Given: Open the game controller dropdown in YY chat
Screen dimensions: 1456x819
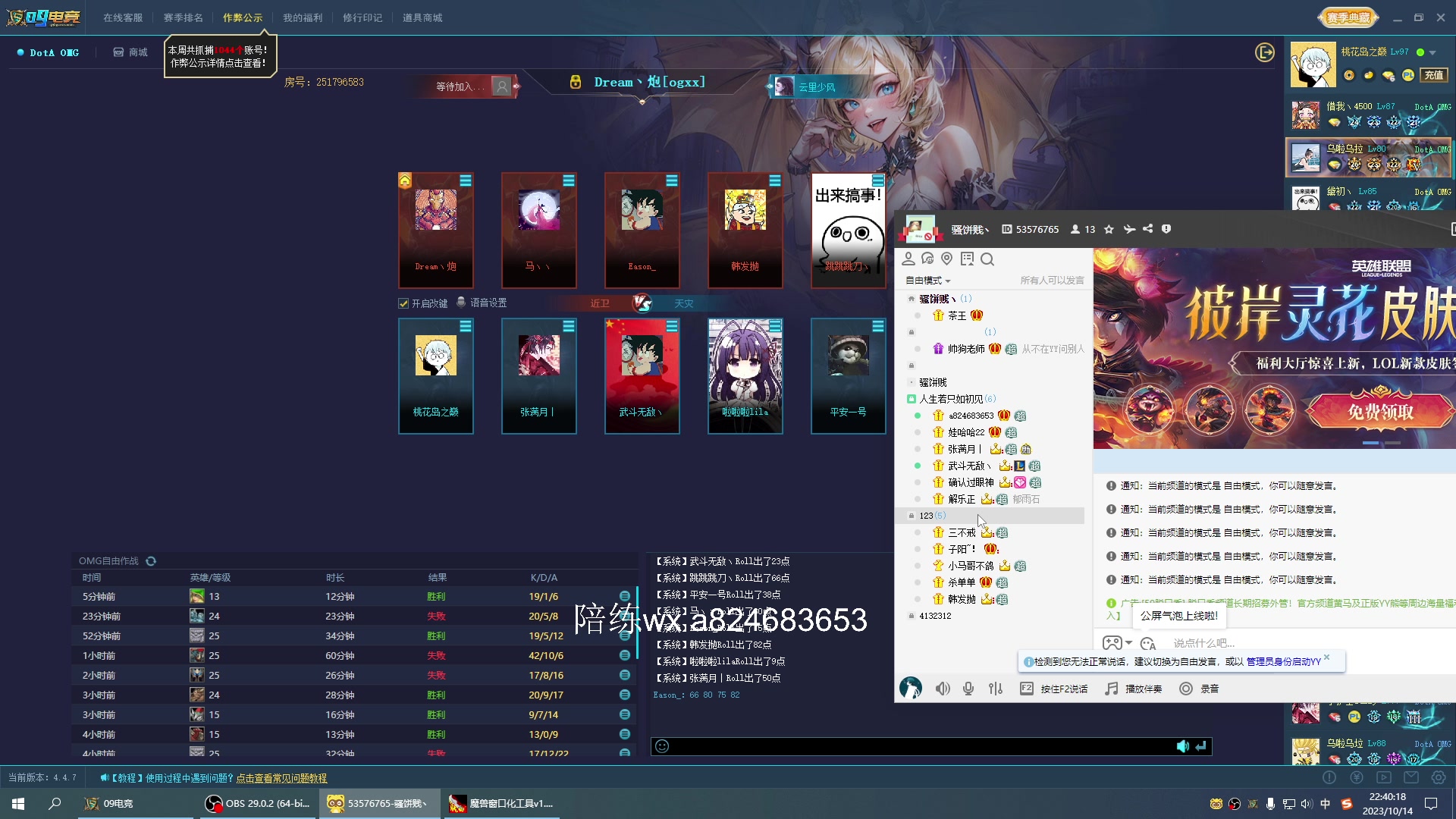Looking at the screenshot, I should [1117, 643].
